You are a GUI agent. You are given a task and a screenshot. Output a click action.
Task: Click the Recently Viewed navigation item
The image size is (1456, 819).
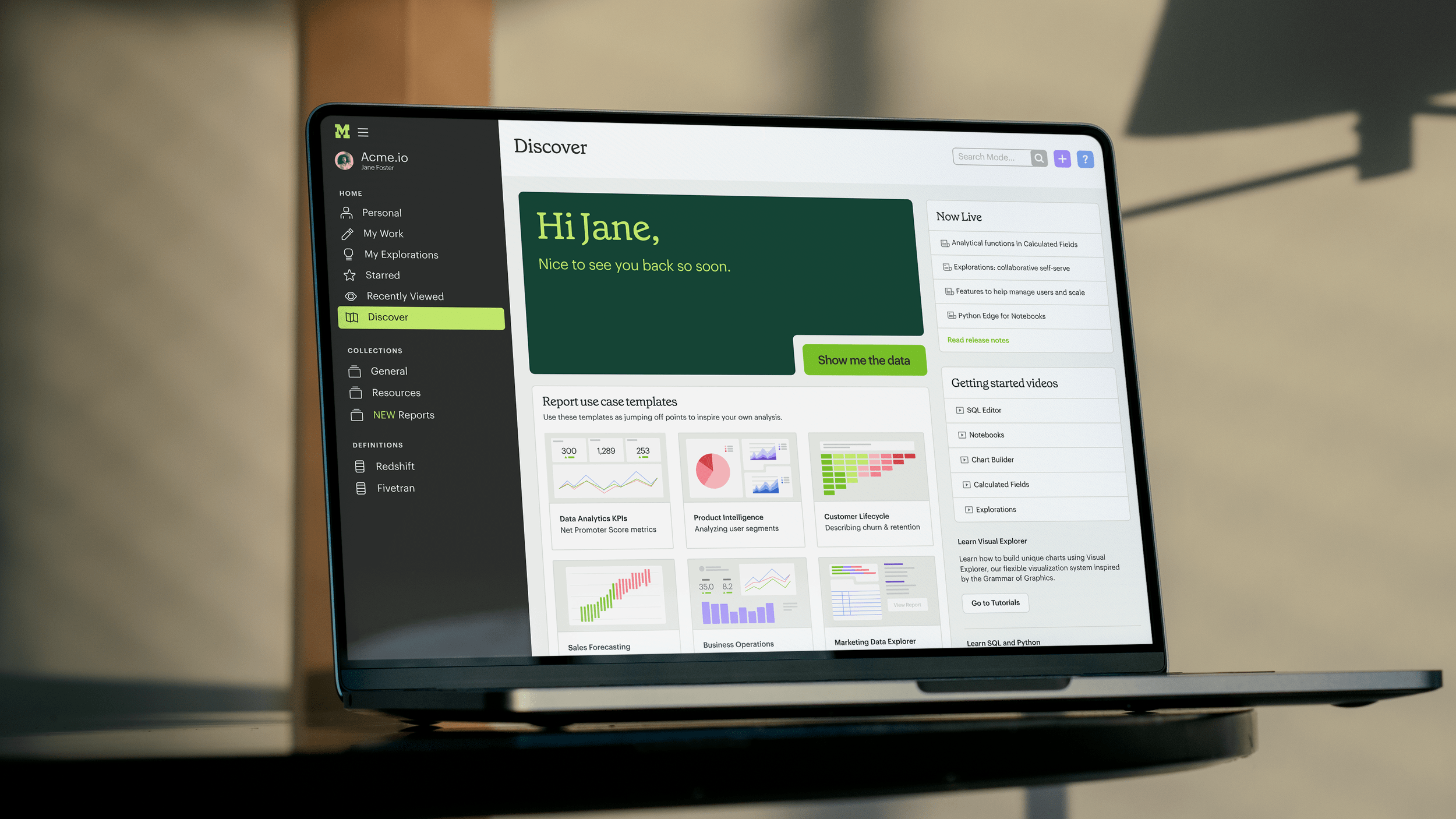pos(404,296)
